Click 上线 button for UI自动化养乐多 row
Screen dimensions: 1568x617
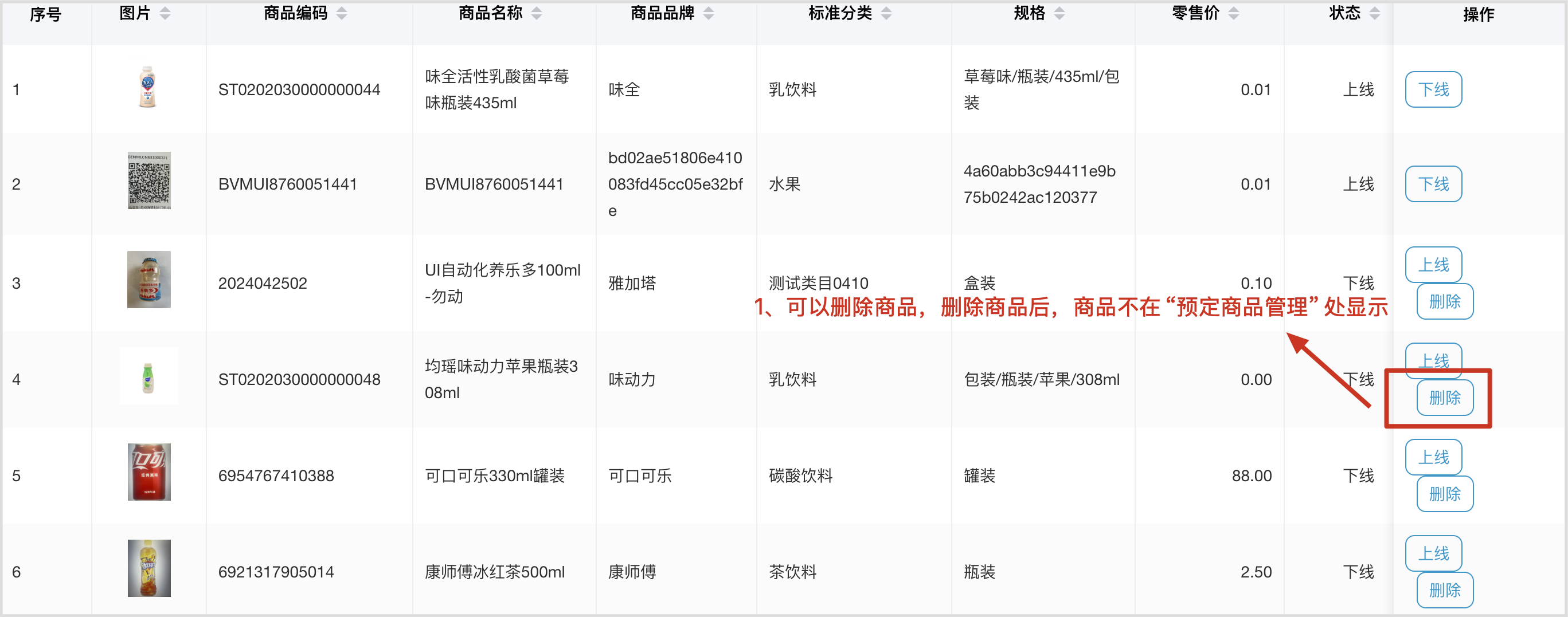coord(1433,265)
